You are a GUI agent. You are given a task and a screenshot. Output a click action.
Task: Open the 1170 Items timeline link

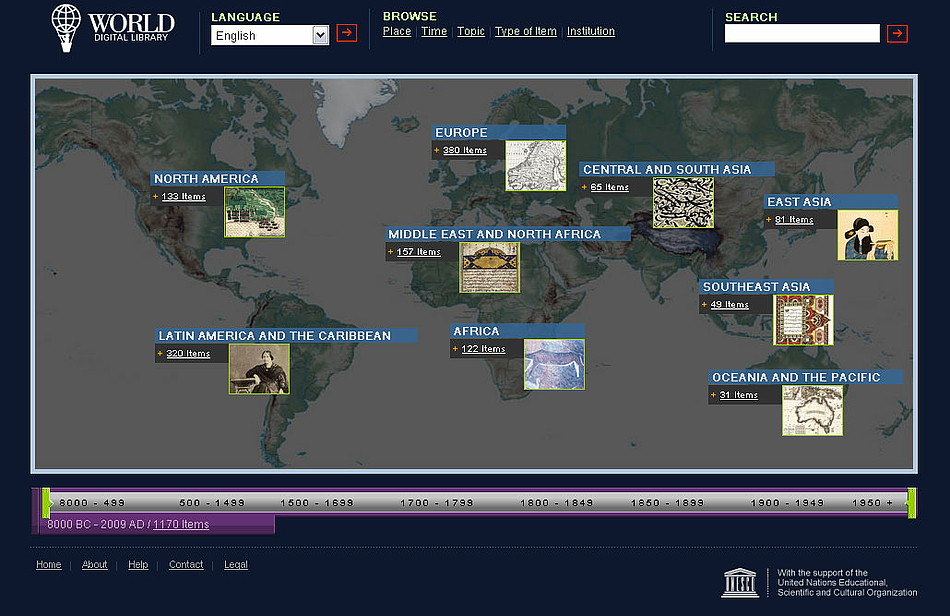pos(181,525)
